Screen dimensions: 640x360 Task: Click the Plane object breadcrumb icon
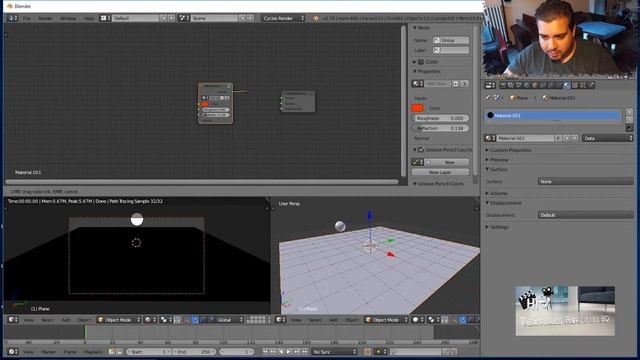tap(513, 98)
